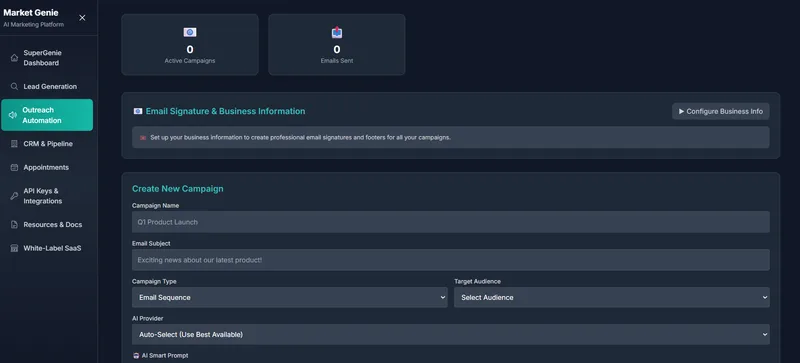This screenshot has height=363, width=800.
Task: Click the document icon beside Resources & Docs
Action: pos(14,225)
